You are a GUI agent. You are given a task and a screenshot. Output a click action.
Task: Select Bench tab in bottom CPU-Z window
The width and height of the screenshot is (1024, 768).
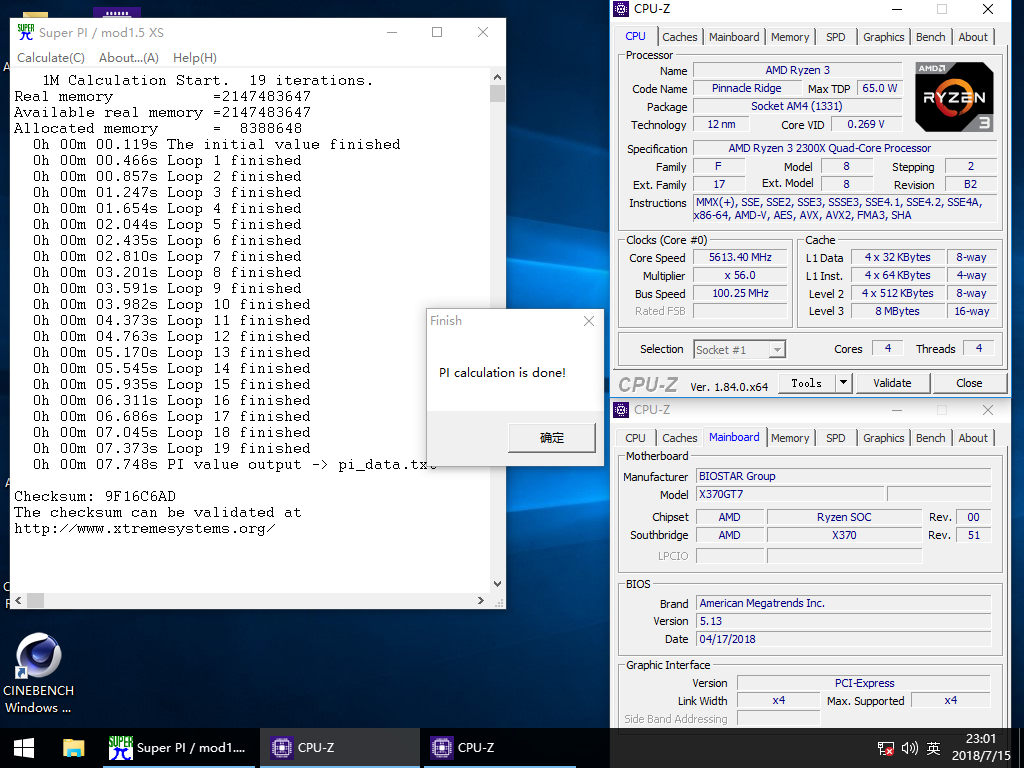[x=930, y=438]
